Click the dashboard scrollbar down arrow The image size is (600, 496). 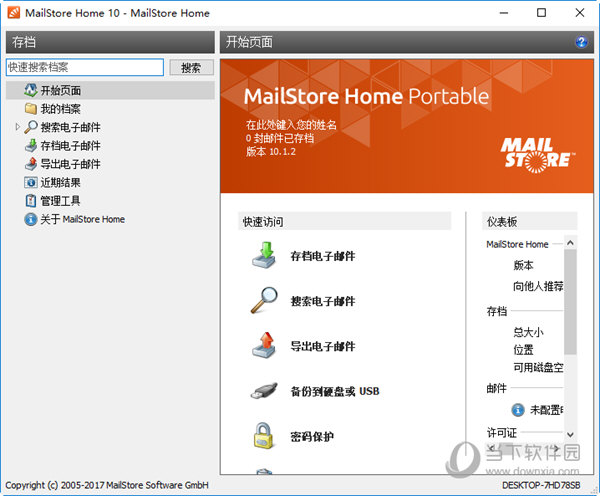[570, 435]
